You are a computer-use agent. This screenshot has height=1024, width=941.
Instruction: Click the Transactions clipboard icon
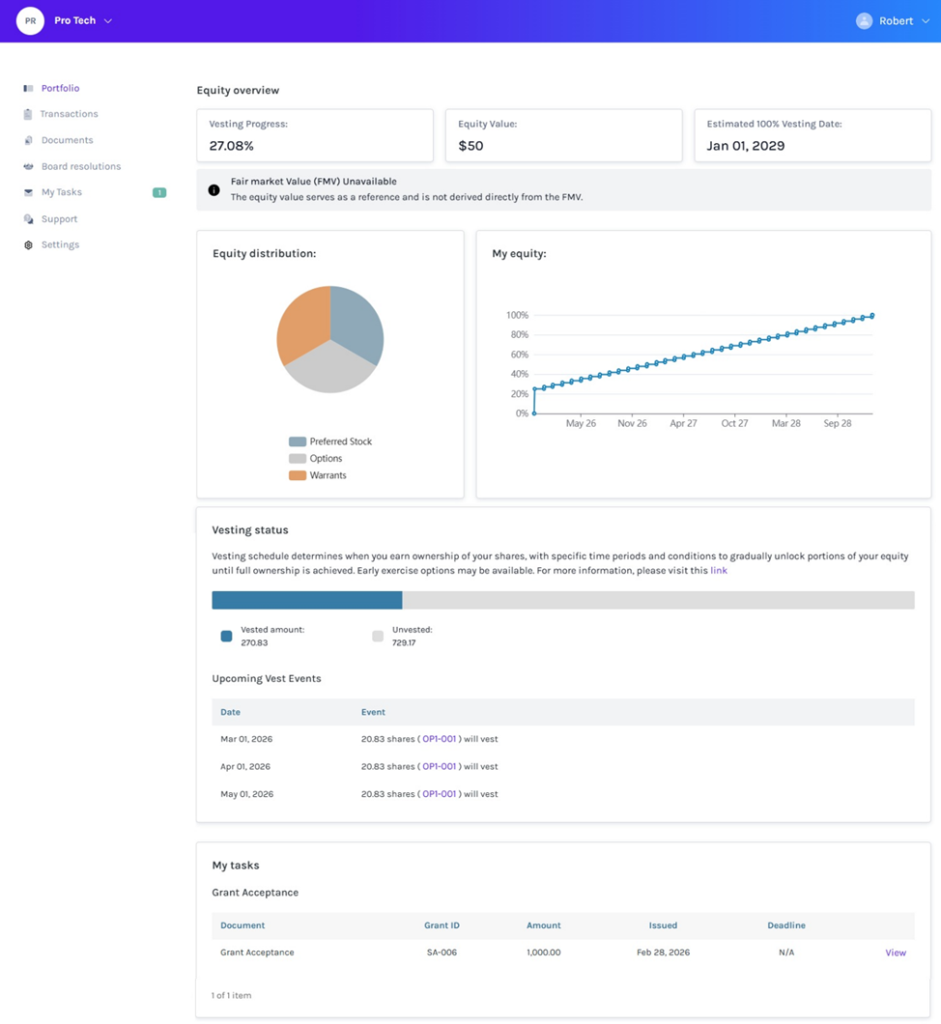coord(28,114)
